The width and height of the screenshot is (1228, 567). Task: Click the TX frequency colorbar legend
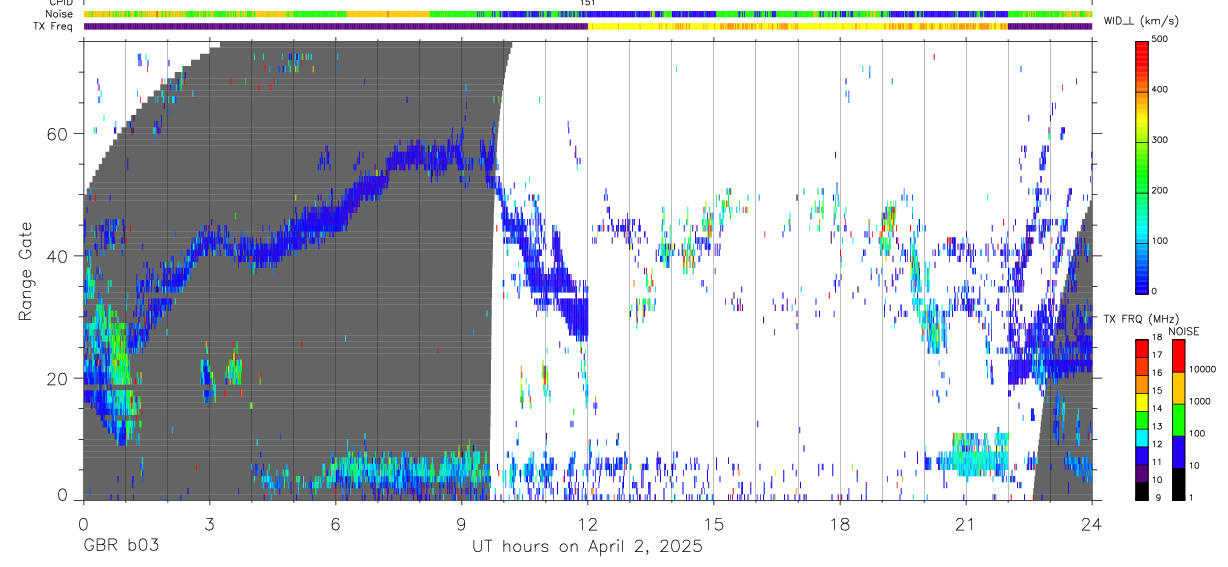pyautogui.click(x=1141, y=420)
